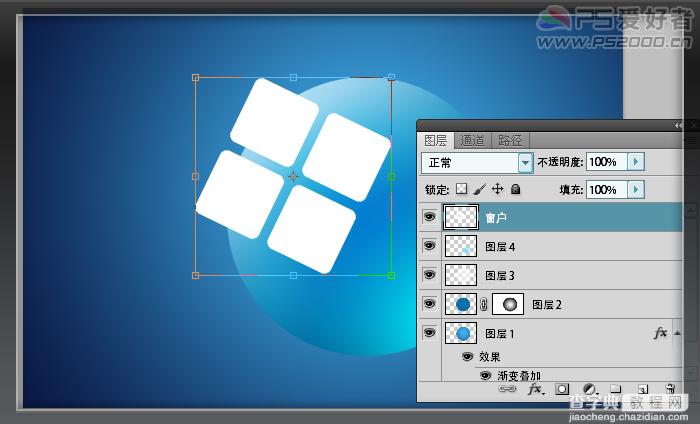
Task: Select the 图层 2 layer mask thumbnail
Action: click(x=508, y=304)
